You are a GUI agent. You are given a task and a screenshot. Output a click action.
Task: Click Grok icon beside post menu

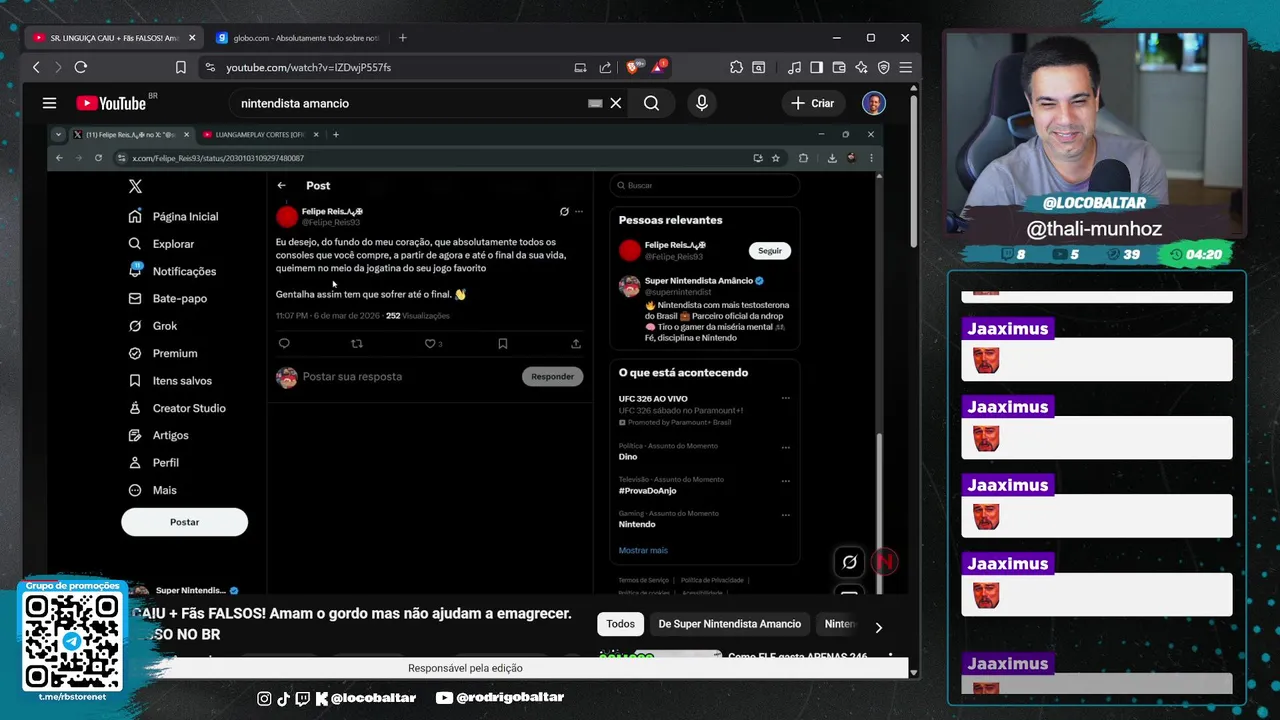click(564, 212)
